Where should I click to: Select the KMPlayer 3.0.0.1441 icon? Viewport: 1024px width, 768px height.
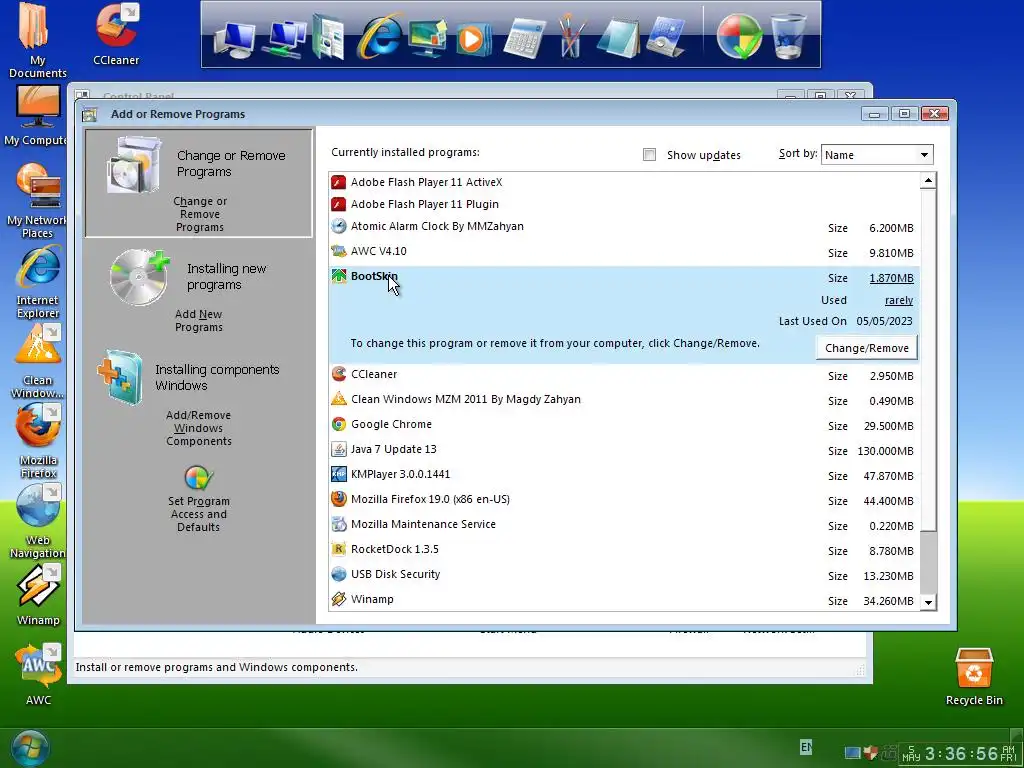[338, 474]
